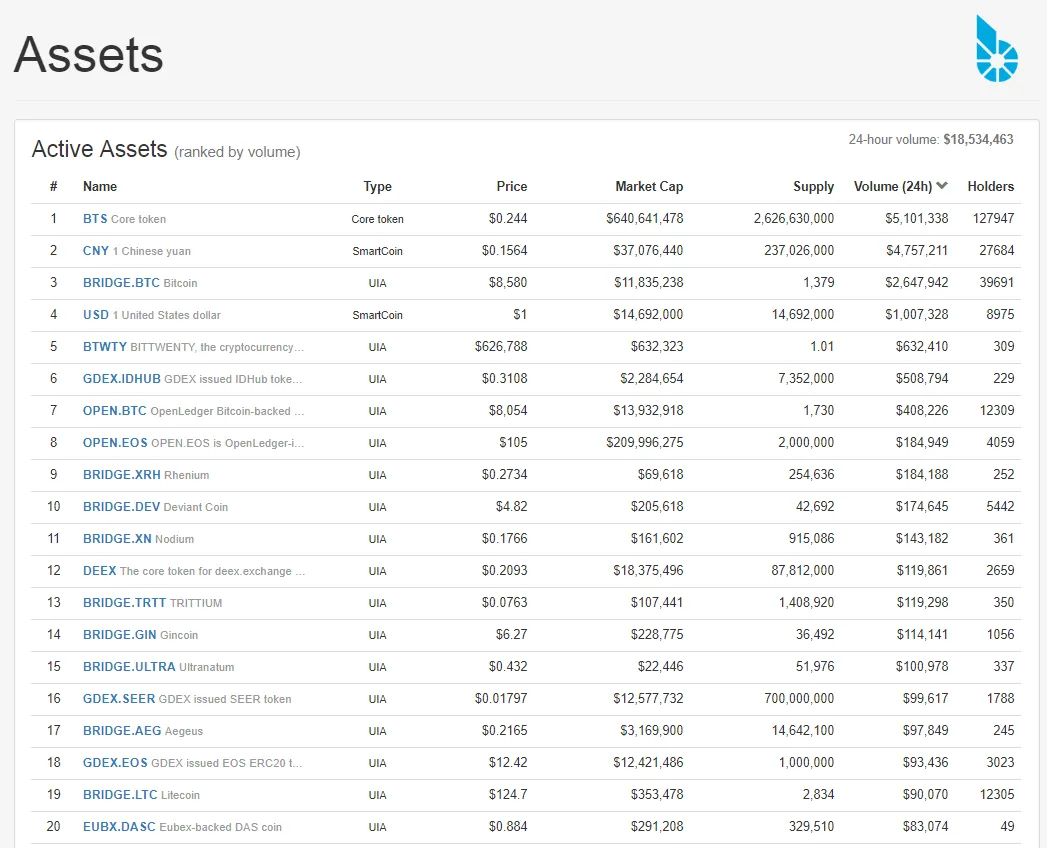Open the BRIDGE.DEV asset link

(122, 507)
